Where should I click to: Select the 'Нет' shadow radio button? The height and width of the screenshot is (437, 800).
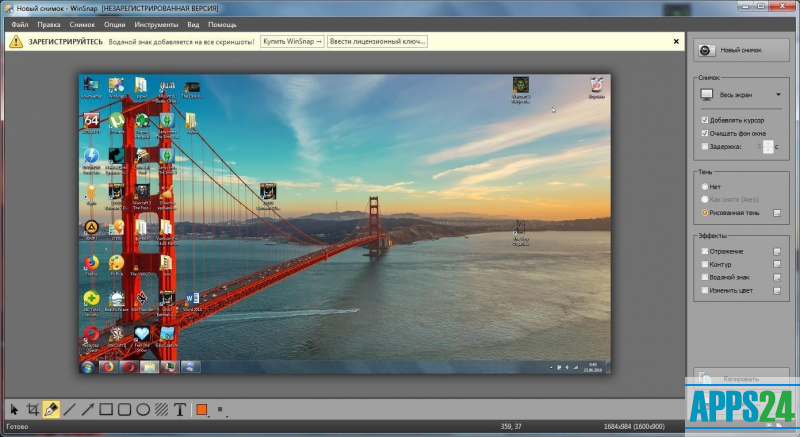click(705, 186)
